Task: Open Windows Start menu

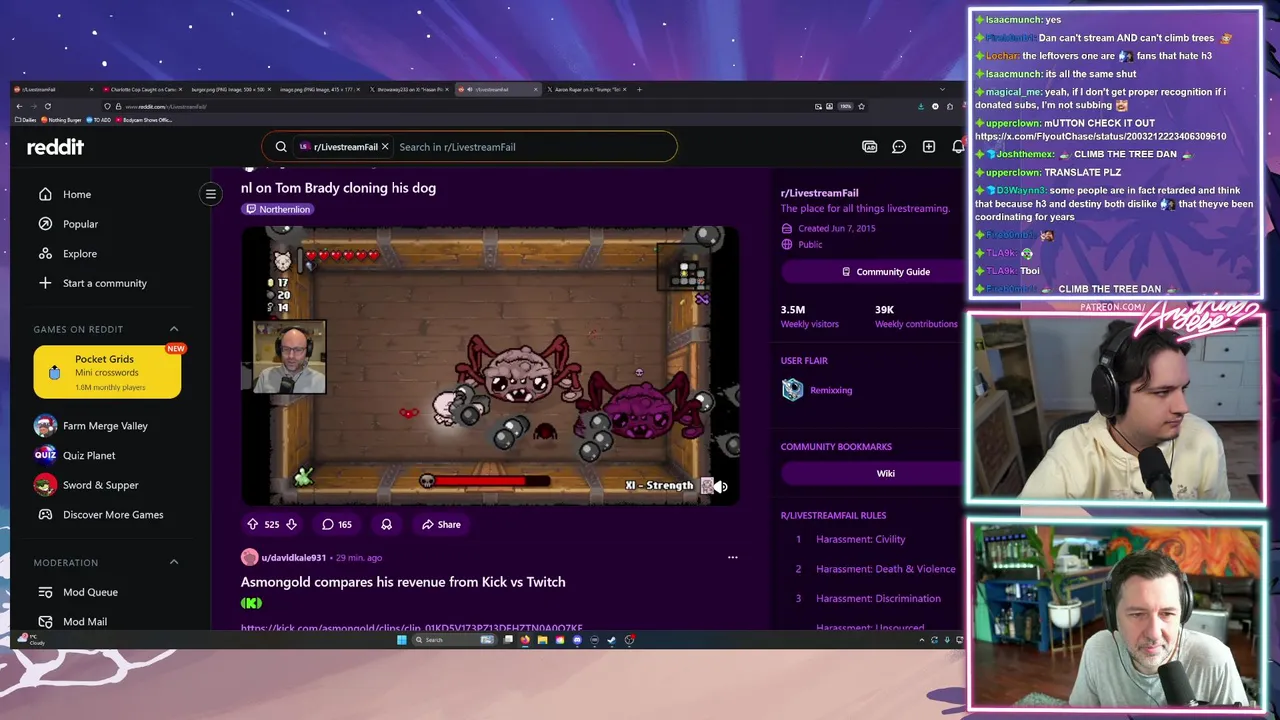Action: [402, 640]
